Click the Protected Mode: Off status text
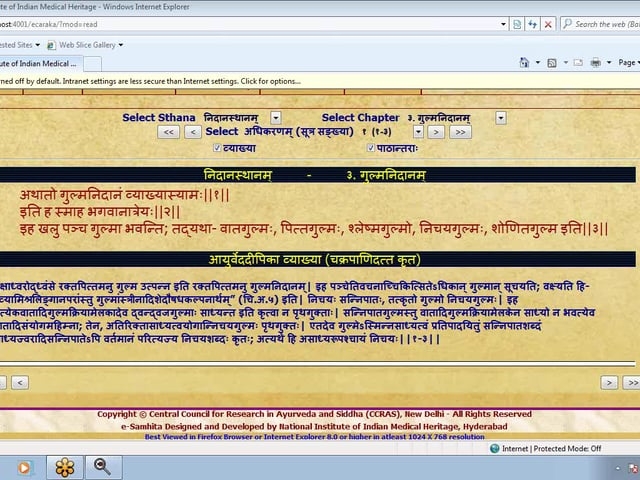Screen dimensions: 640x480 point(567,449)
